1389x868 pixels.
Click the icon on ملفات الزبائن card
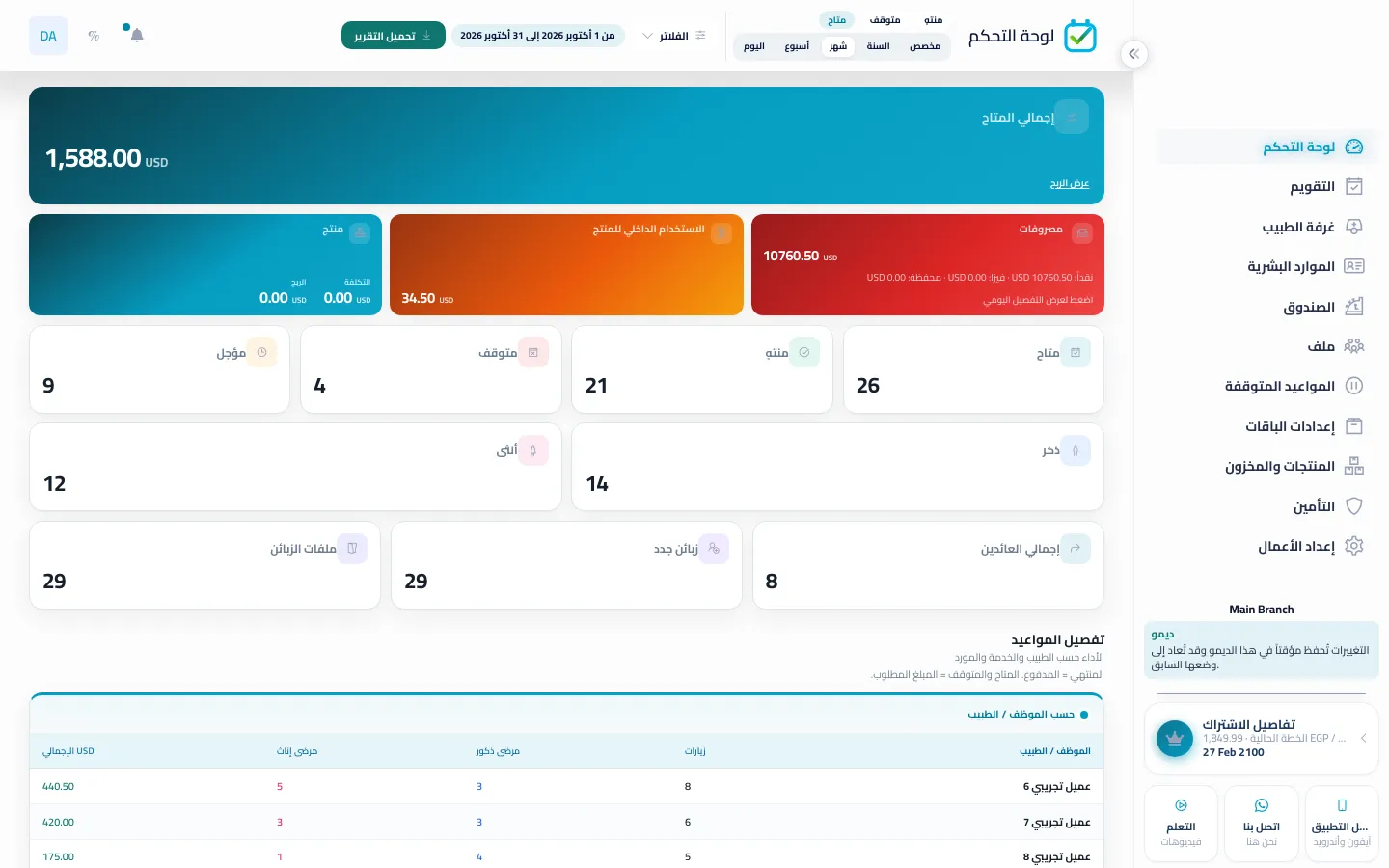(x=352, y=549)
